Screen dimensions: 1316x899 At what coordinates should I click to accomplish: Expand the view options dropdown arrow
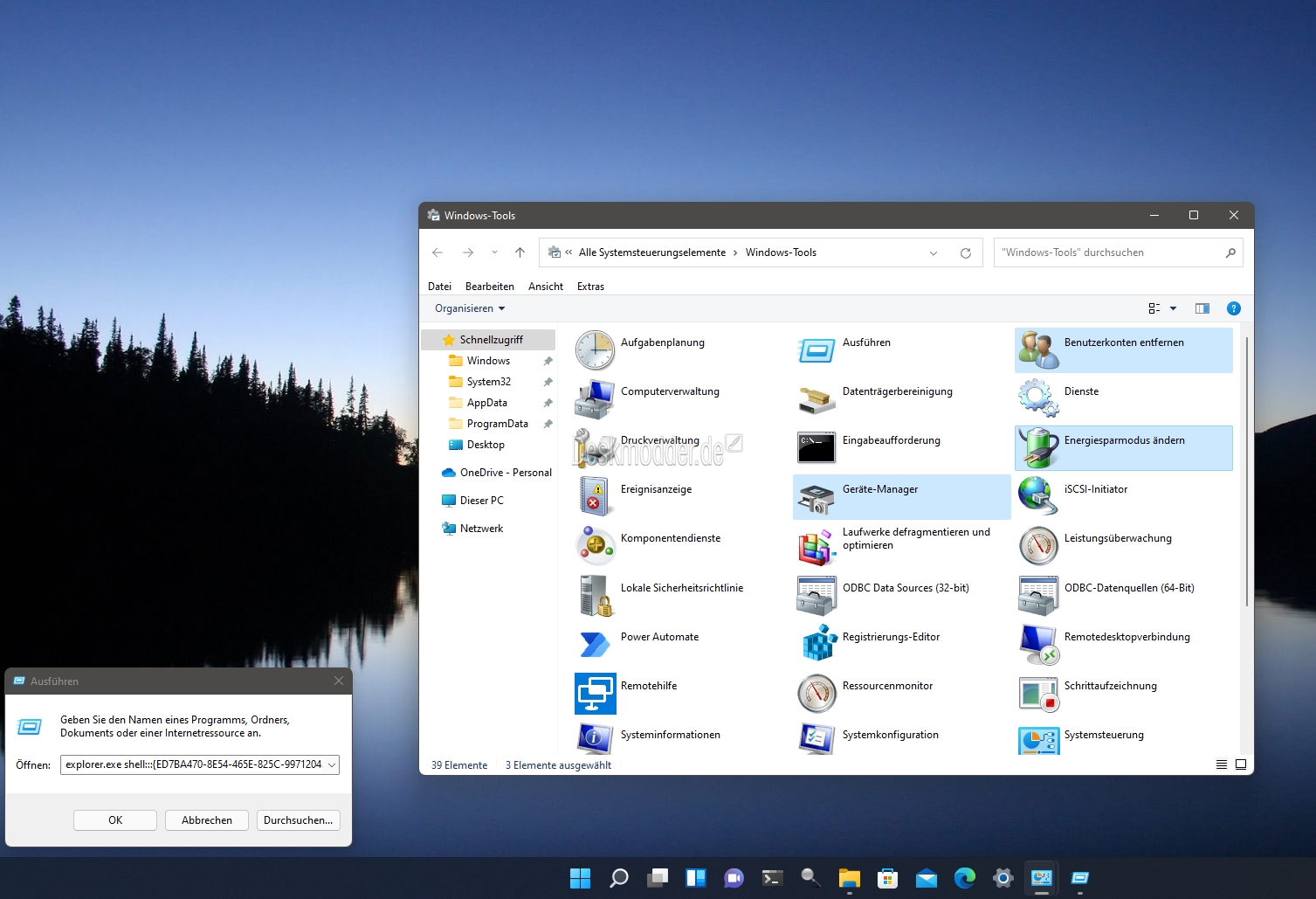(1173, 308)
